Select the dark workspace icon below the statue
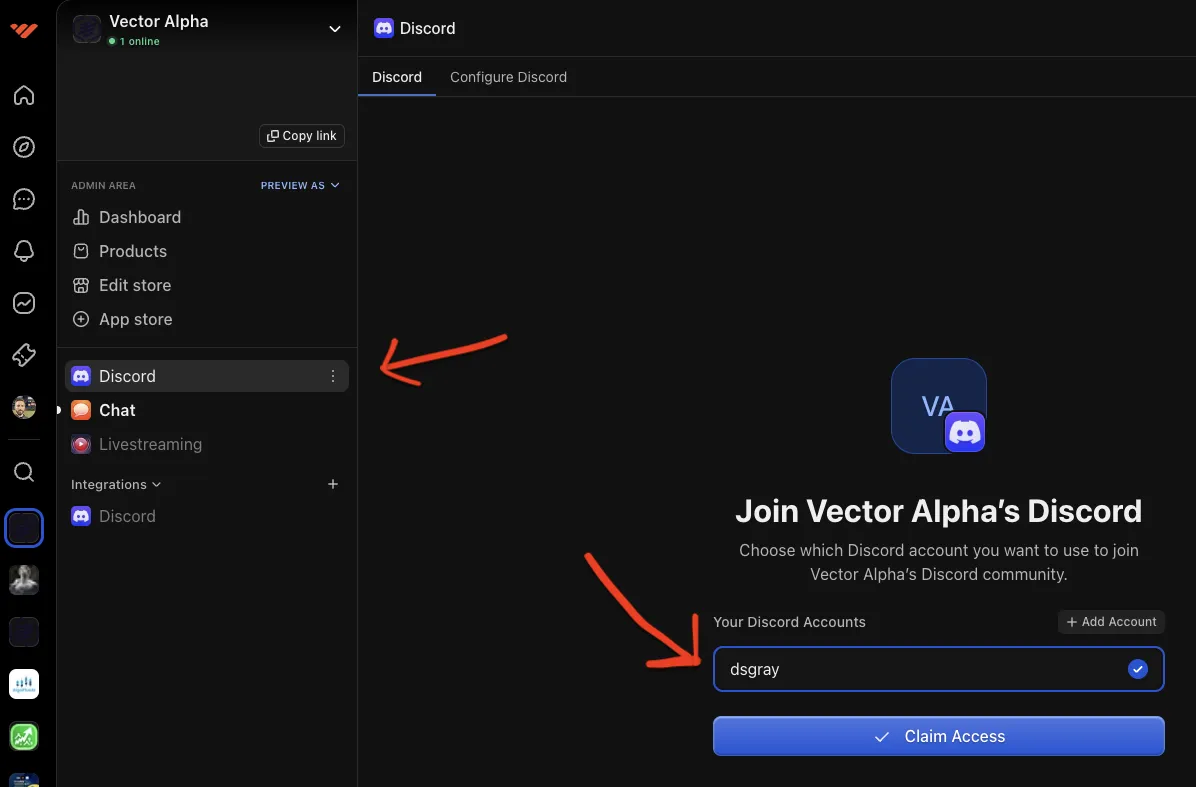1196x787 pixels. point(24,632)
